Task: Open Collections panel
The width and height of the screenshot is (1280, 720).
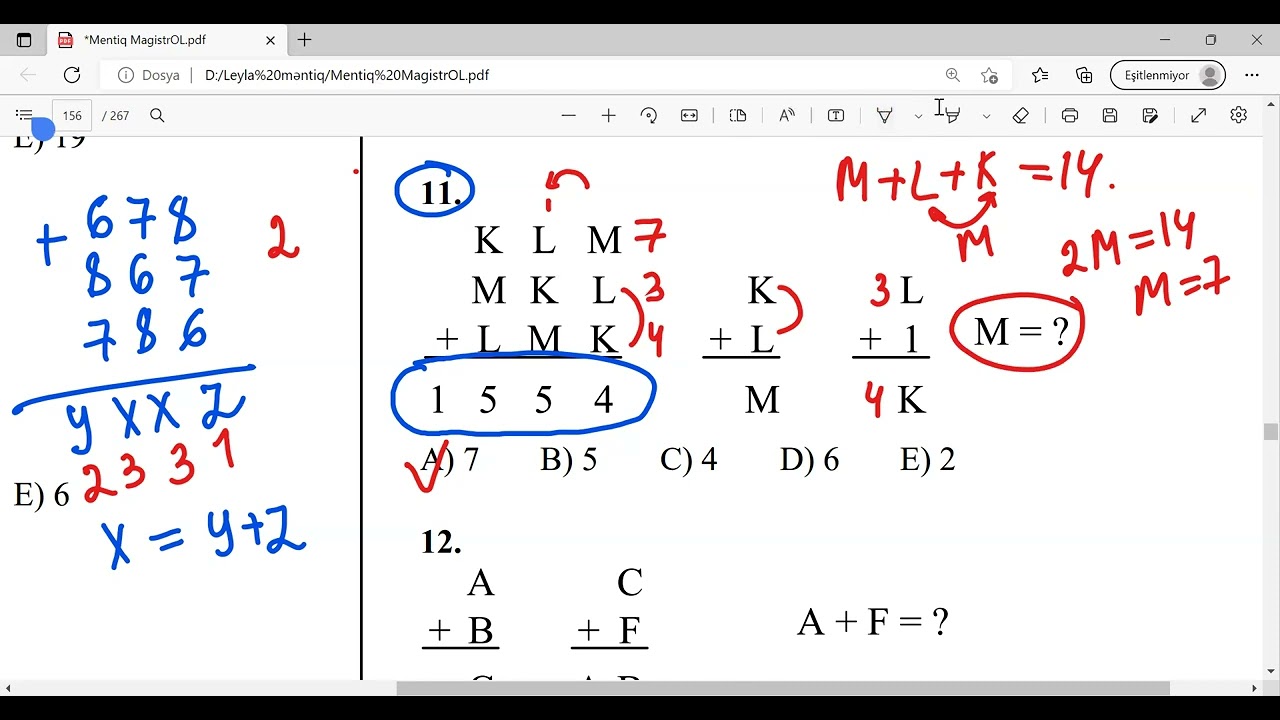Action: click(1084, 75)
